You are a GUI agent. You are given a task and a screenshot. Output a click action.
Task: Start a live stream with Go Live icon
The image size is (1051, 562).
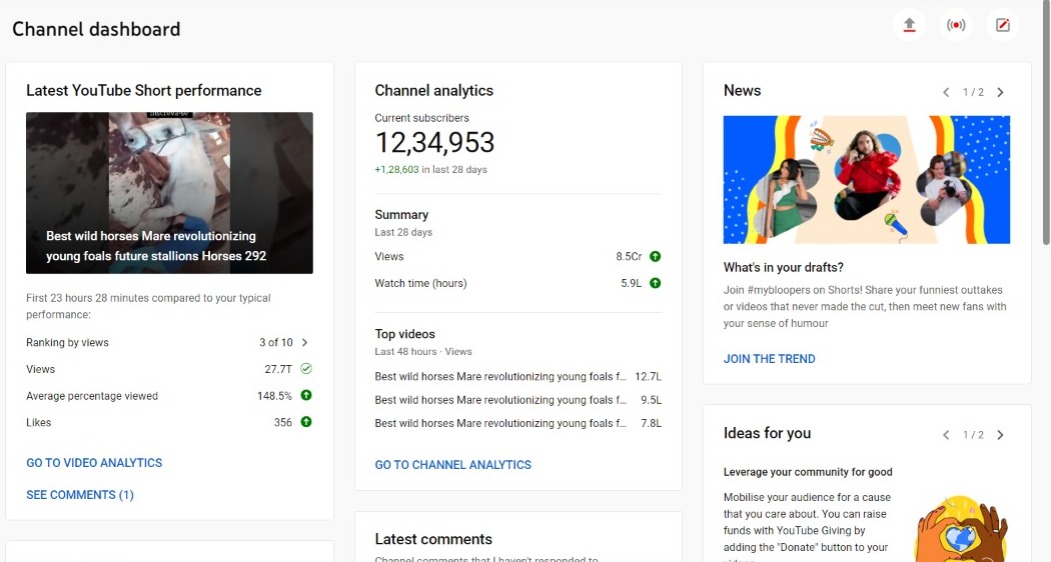(x=956, y=25)
